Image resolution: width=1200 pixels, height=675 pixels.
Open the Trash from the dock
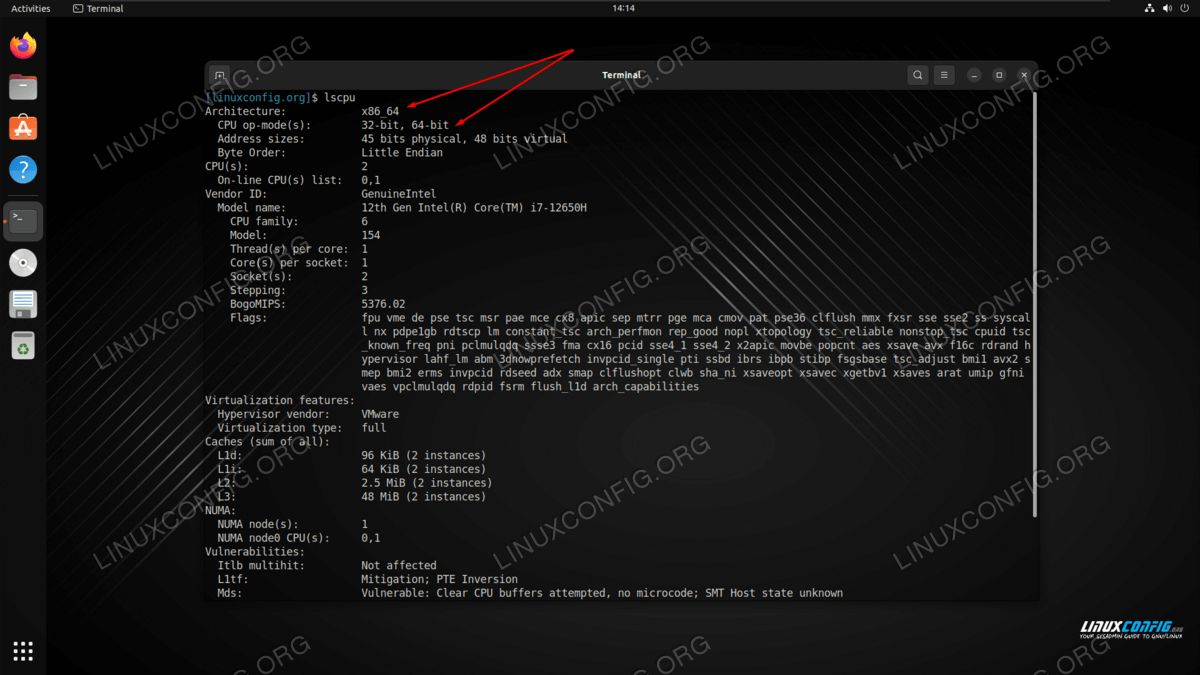click(23, 345)
